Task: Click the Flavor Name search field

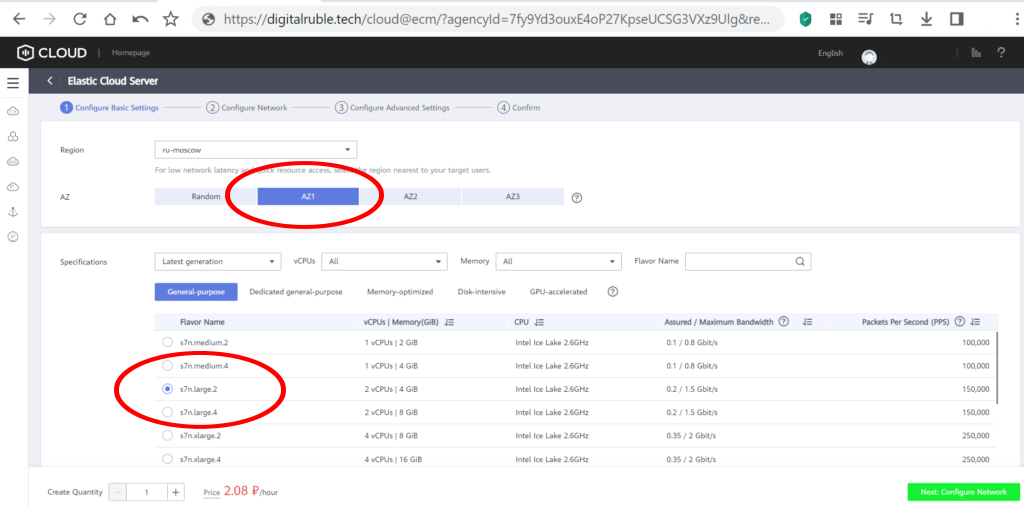Action: tap(748, 261)
